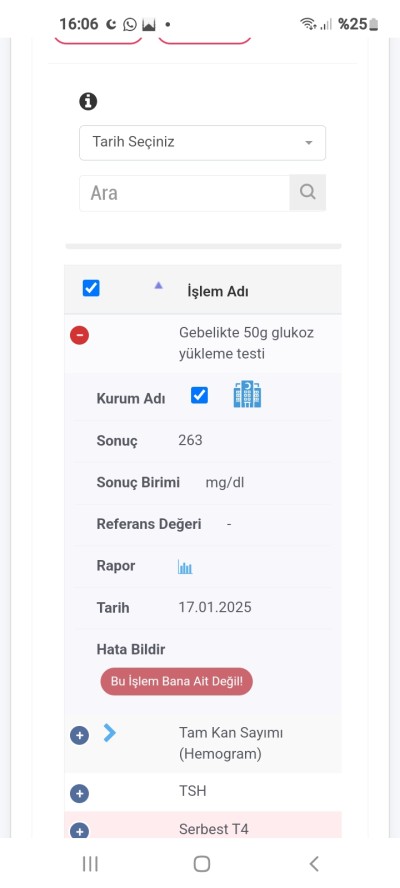Toggle the header select-all checkbox
This screenshot has width=400, height=888.
click(x=91, y=288)
